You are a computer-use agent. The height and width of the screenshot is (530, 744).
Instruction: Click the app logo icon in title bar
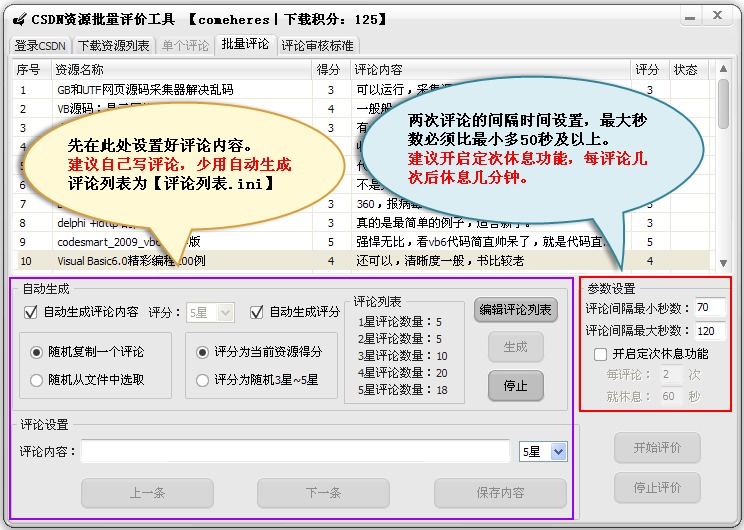tap(19, 19)
